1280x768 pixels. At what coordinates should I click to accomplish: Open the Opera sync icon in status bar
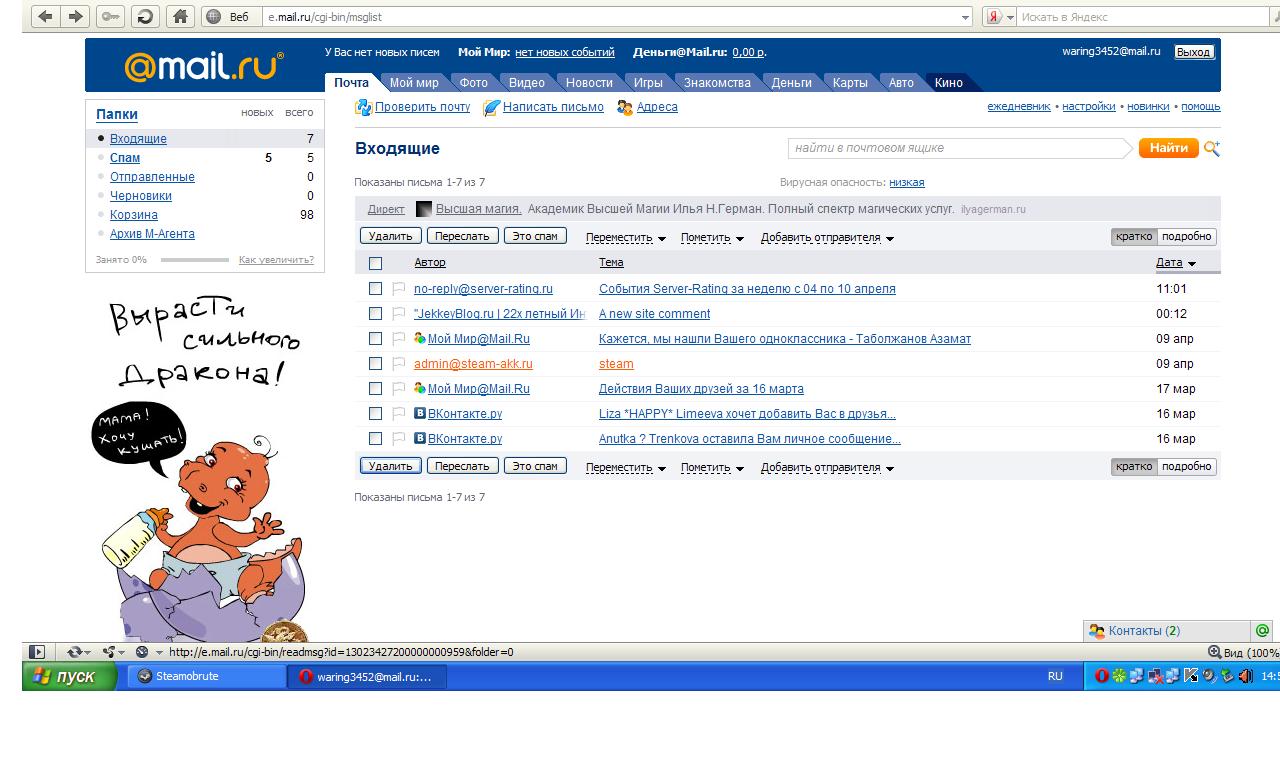point(75,652)
